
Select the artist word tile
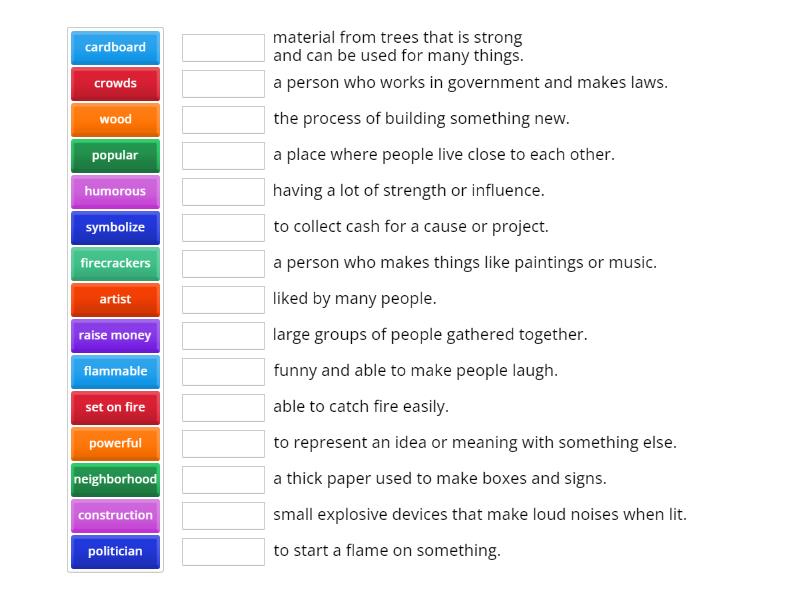coord(114,299)
